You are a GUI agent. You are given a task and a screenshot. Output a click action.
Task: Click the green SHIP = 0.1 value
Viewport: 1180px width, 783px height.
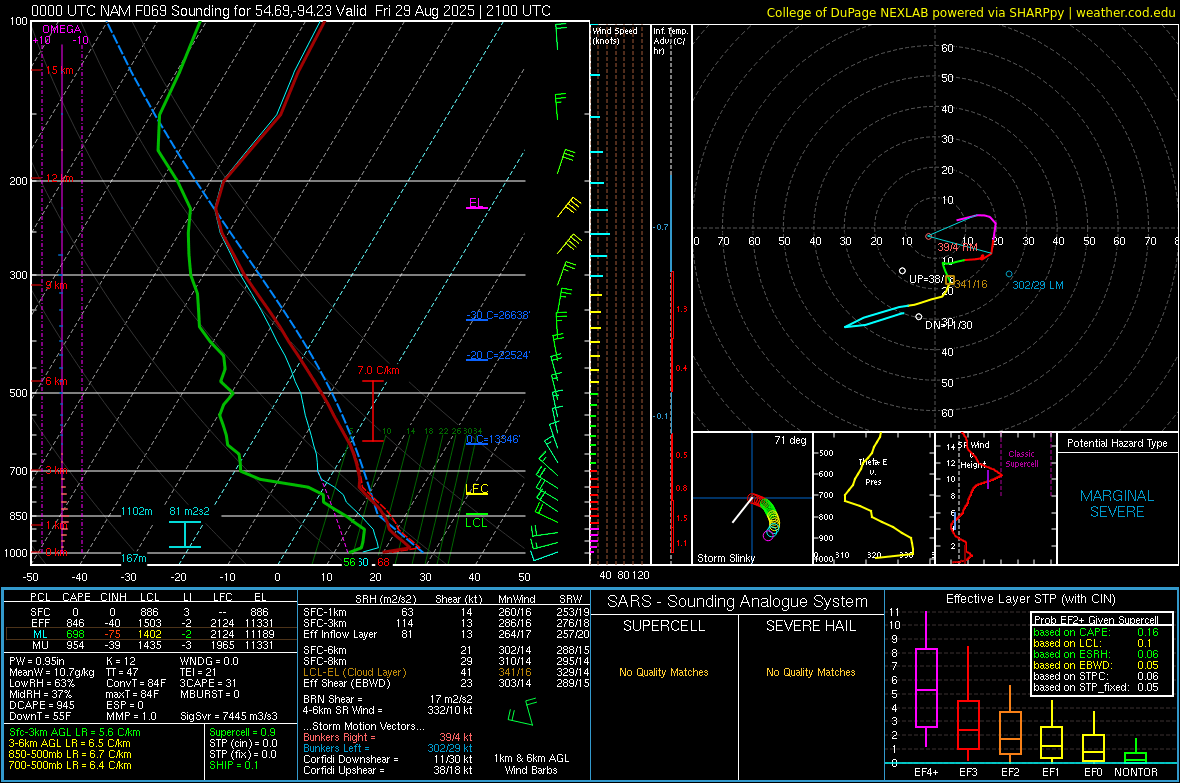233,765
